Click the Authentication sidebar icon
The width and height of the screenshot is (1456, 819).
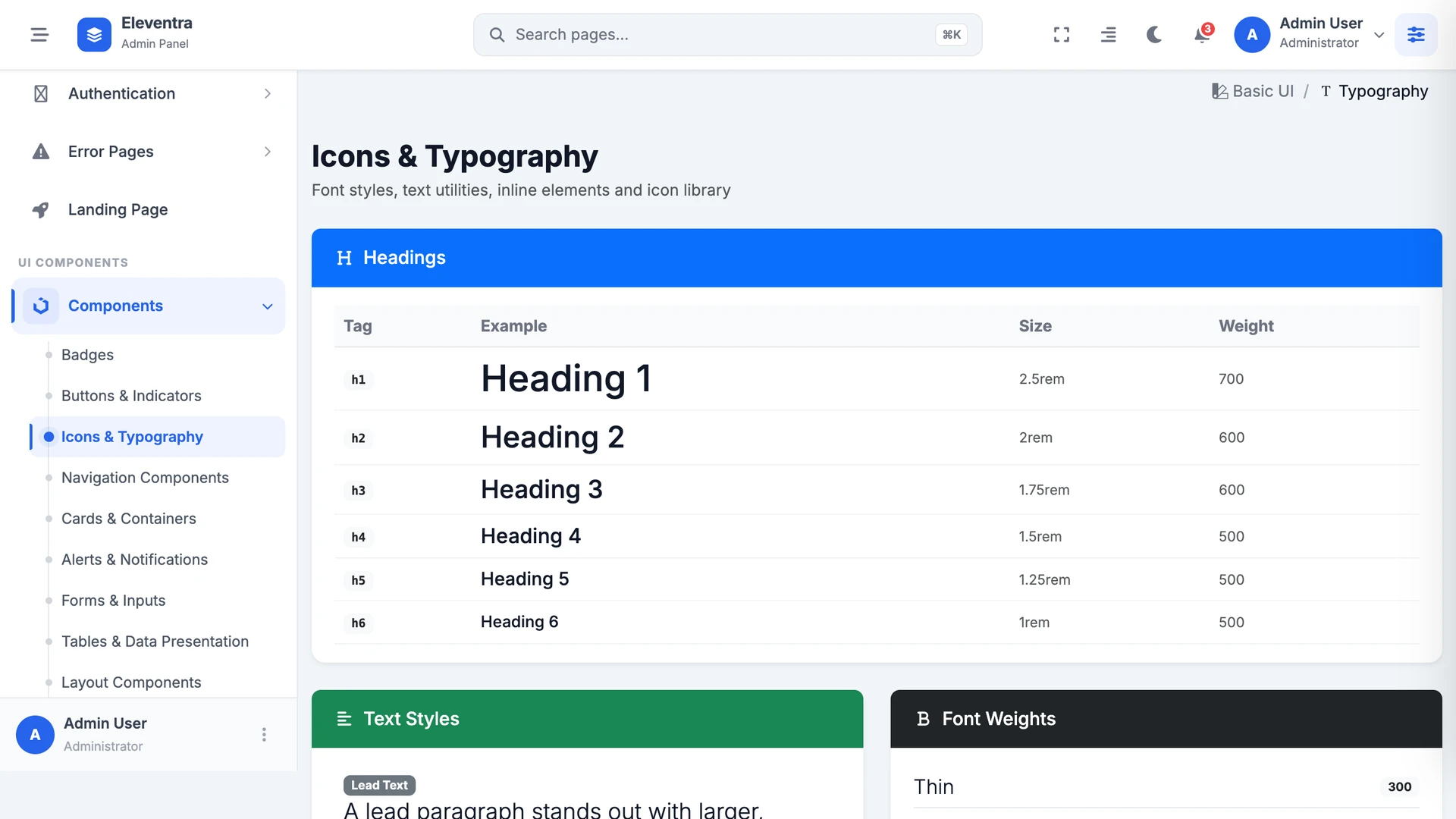pyautogui.click(x=41, y=93)
